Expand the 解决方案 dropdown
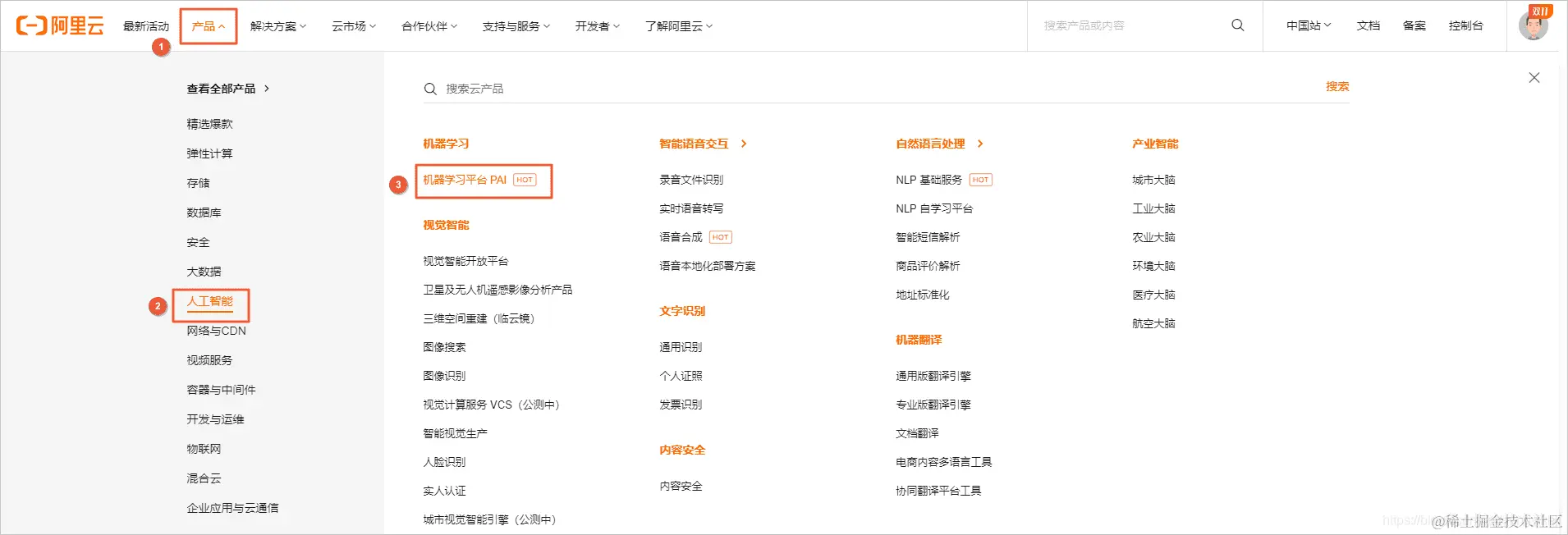The width and height of the screenshot is (1568, 535). [x=278, y=26]
